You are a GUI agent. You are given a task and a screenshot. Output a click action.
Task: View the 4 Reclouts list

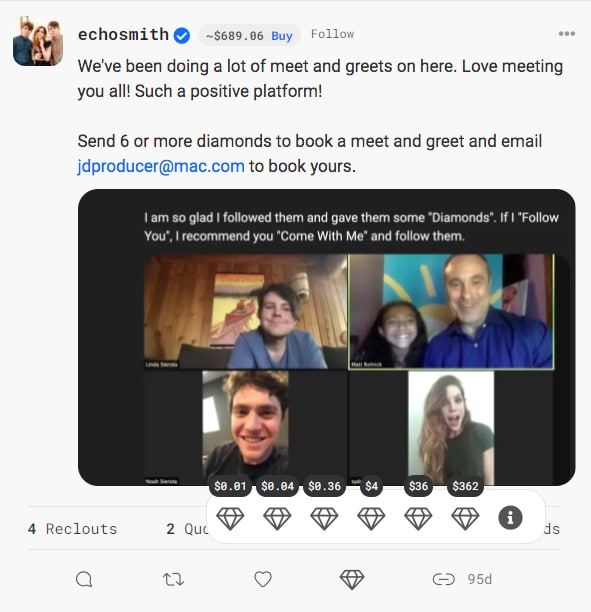pyautogui.click(x=73, y=529)
